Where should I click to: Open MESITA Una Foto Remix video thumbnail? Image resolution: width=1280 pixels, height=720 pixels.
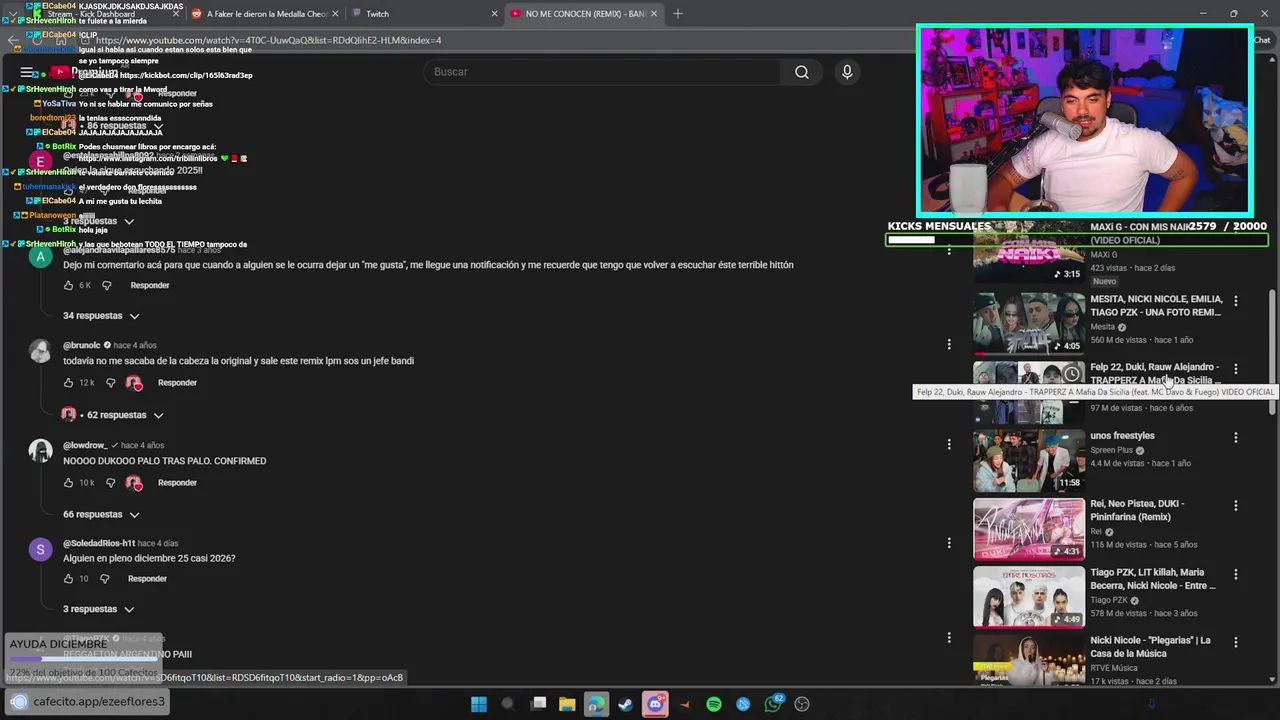tap(1029, 324)
